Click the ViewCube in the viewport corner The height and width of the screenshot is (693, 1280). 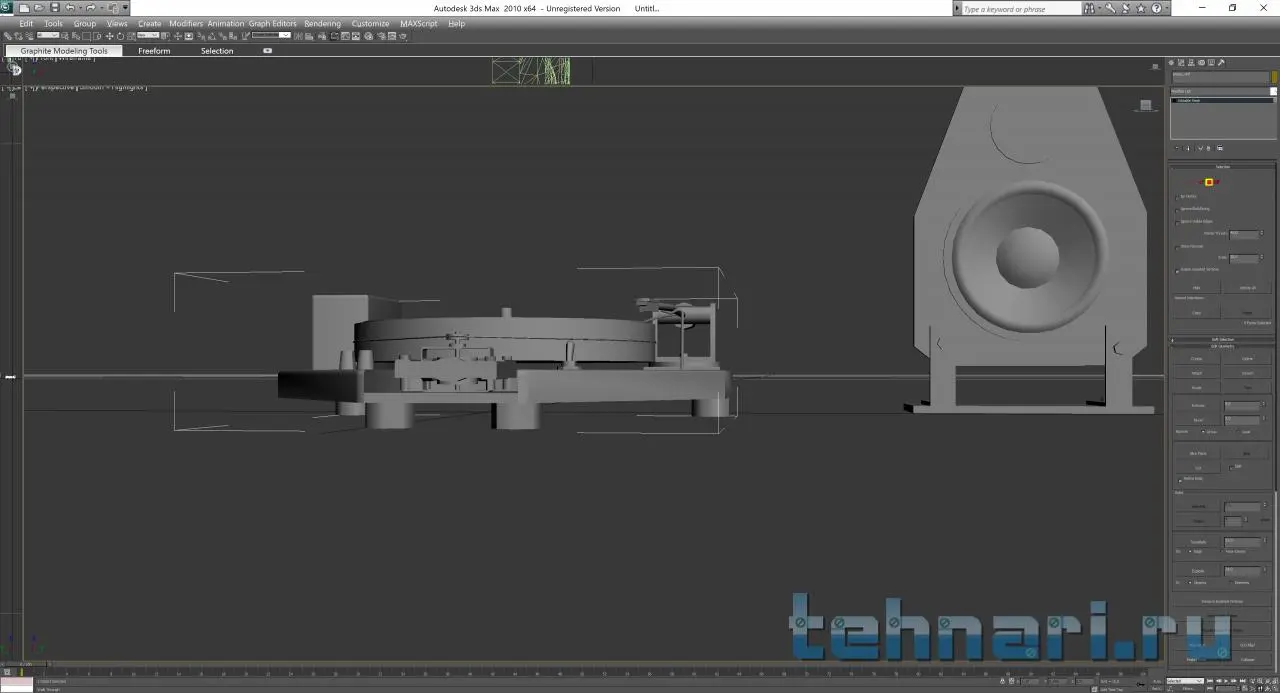click(x=1145, y=105)
